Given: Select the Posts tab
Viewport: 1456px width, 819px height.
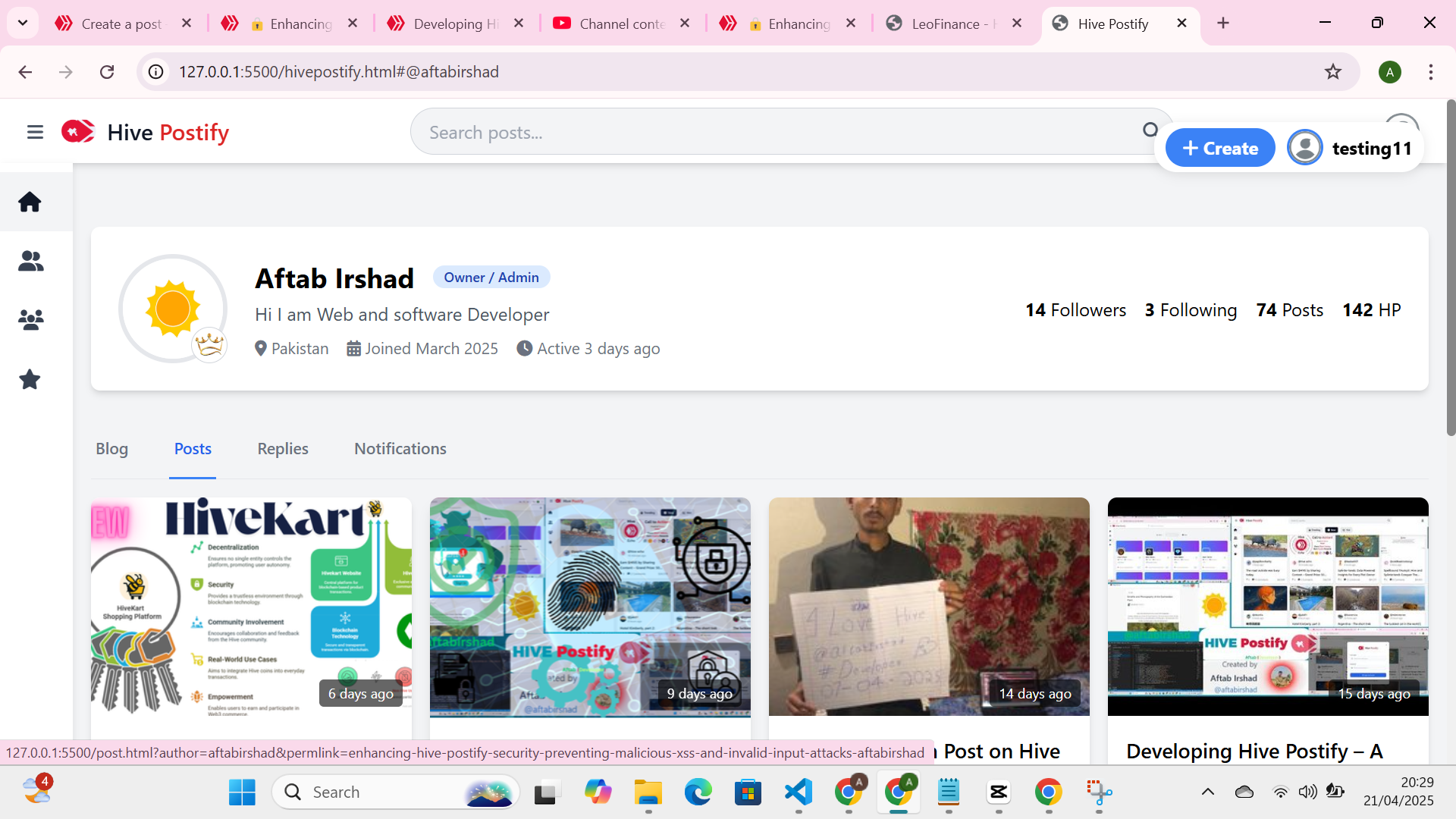Looking at the screenshot, I should (x=193, y=449).
